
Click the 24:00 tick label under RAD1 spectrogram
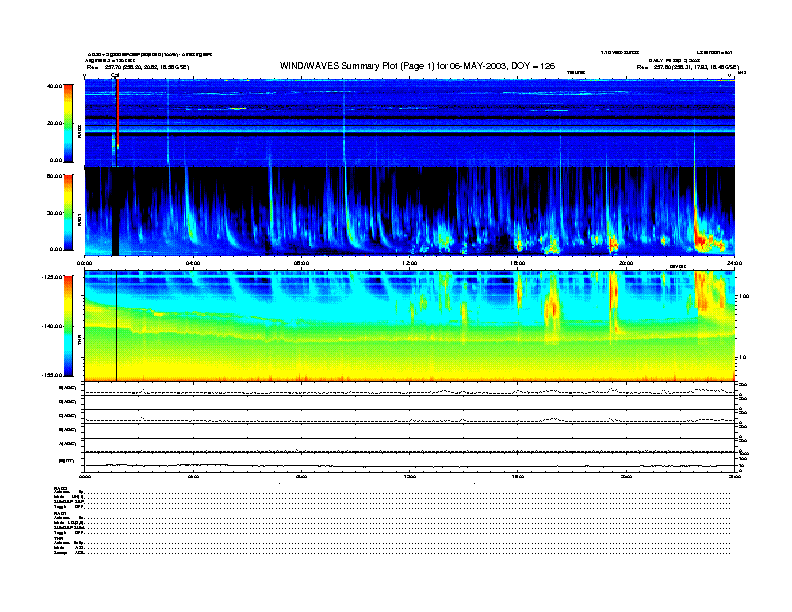(x=734, y=263)
